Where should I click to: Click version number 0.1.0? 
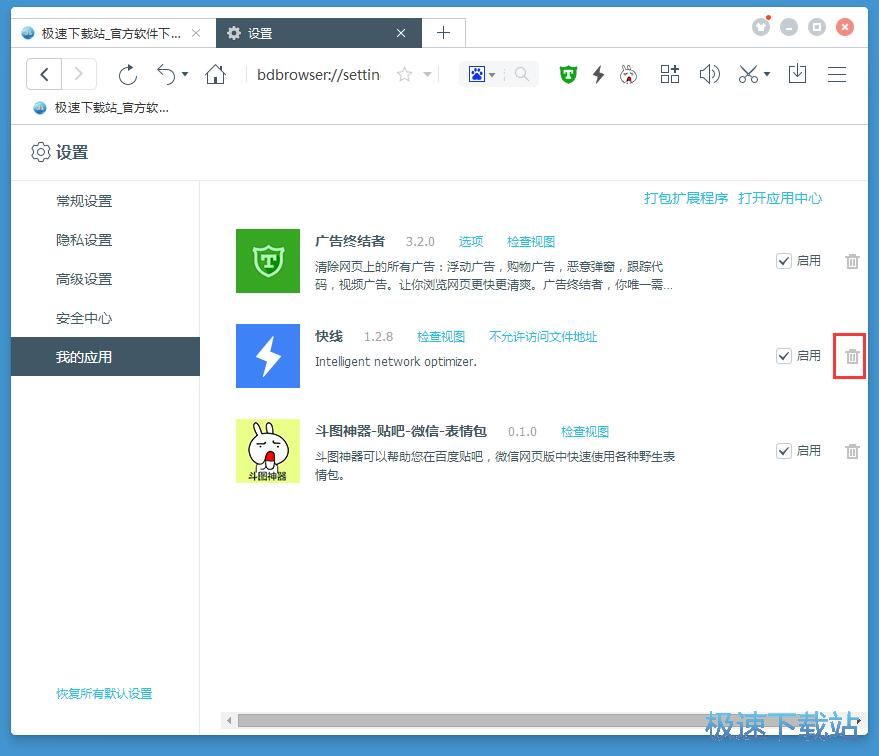click(x=522, y=432)
